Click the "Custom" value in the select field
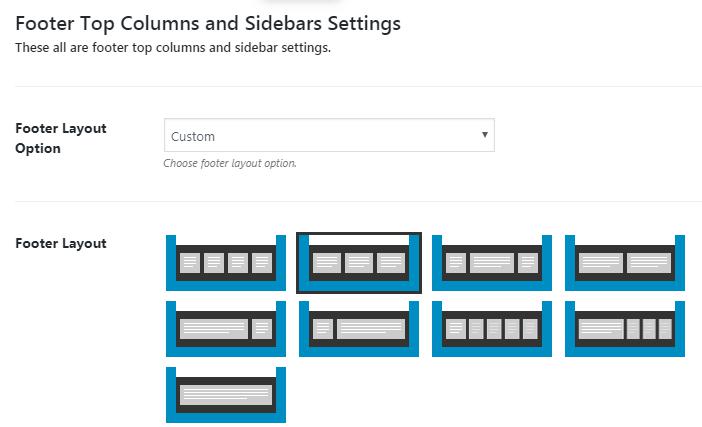The width and height of the screenshot is (702, 427). coord(194,136)
